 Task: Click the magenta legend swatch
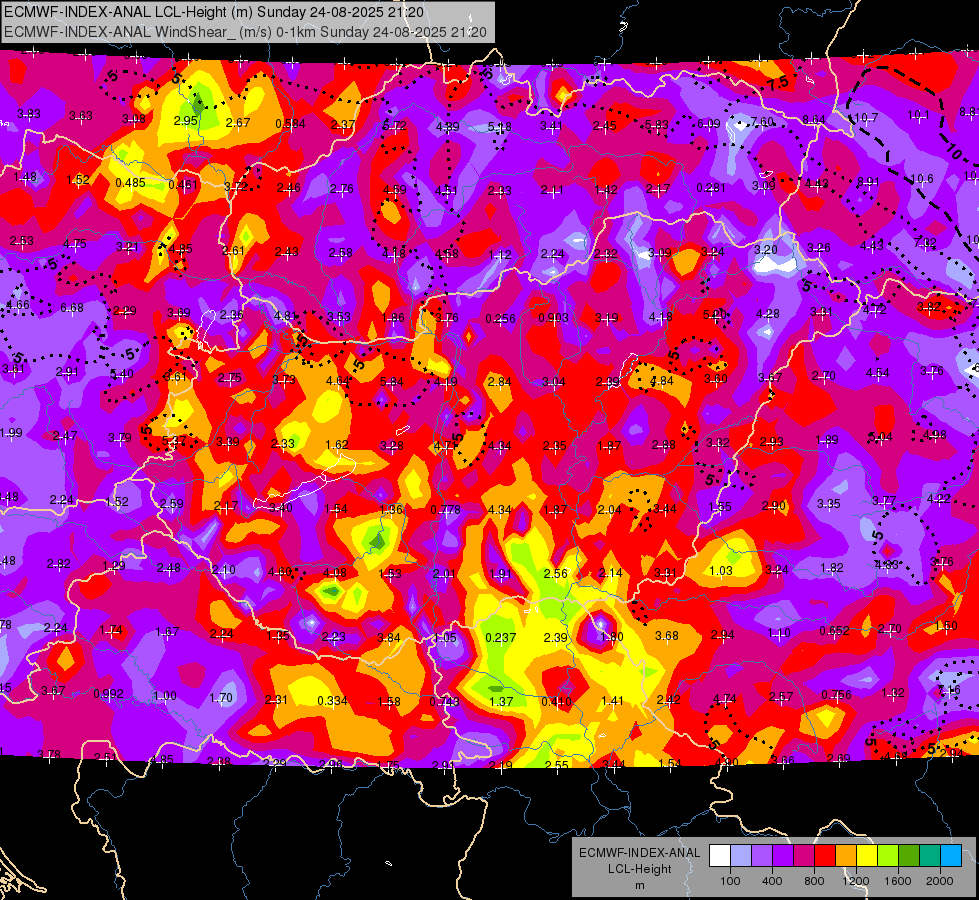pyautogui.click(x=804, y=856)
